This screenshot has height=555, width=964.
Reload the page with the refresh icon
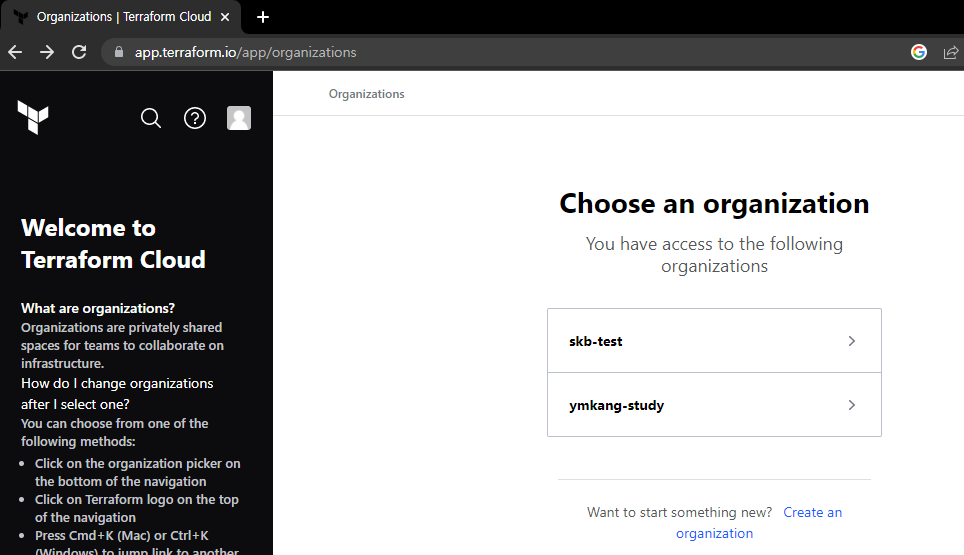[79, 52]
